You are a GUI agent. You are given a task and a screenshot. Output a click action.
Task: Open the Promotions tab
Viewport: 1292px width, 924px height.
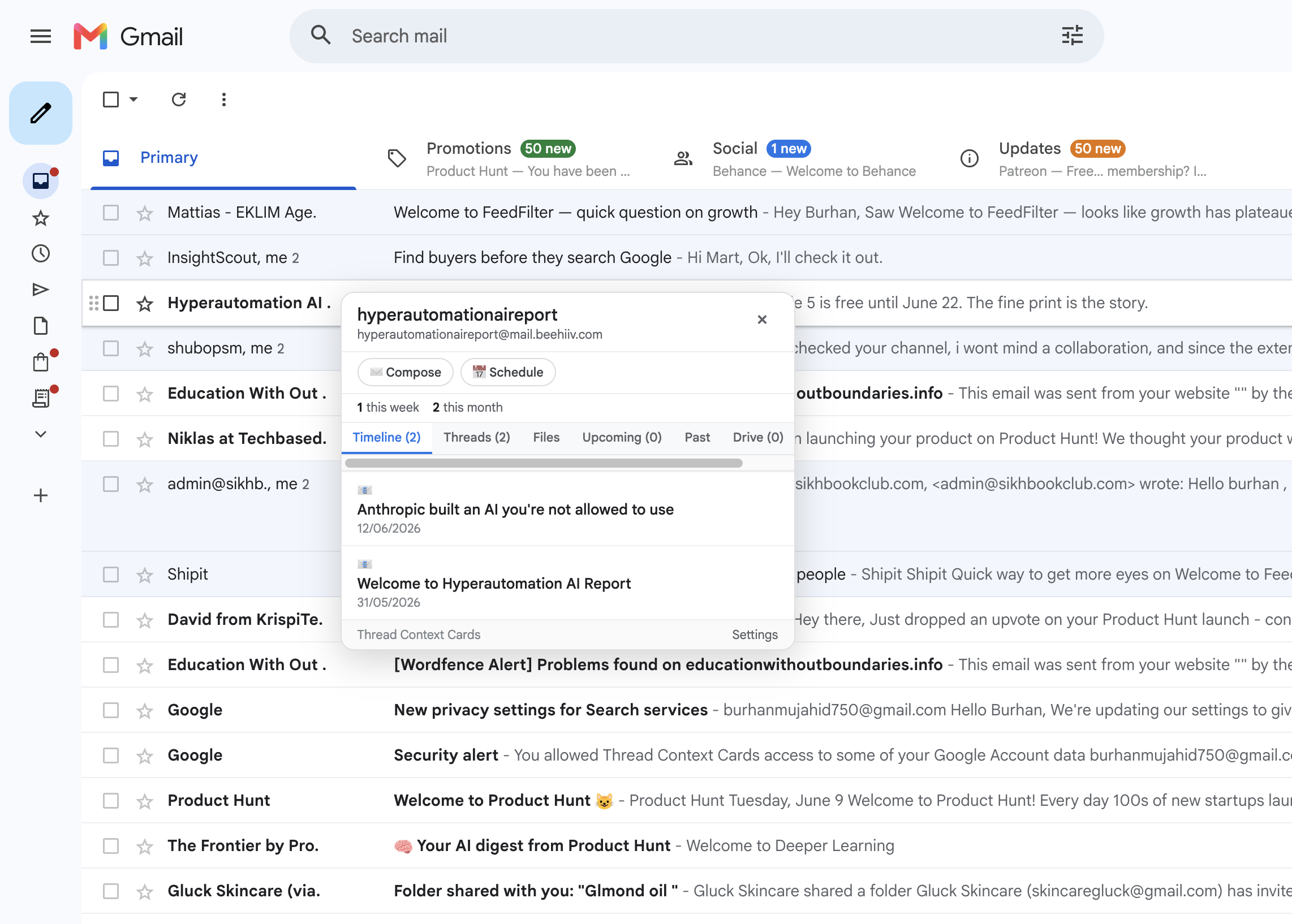pos(510,159)
